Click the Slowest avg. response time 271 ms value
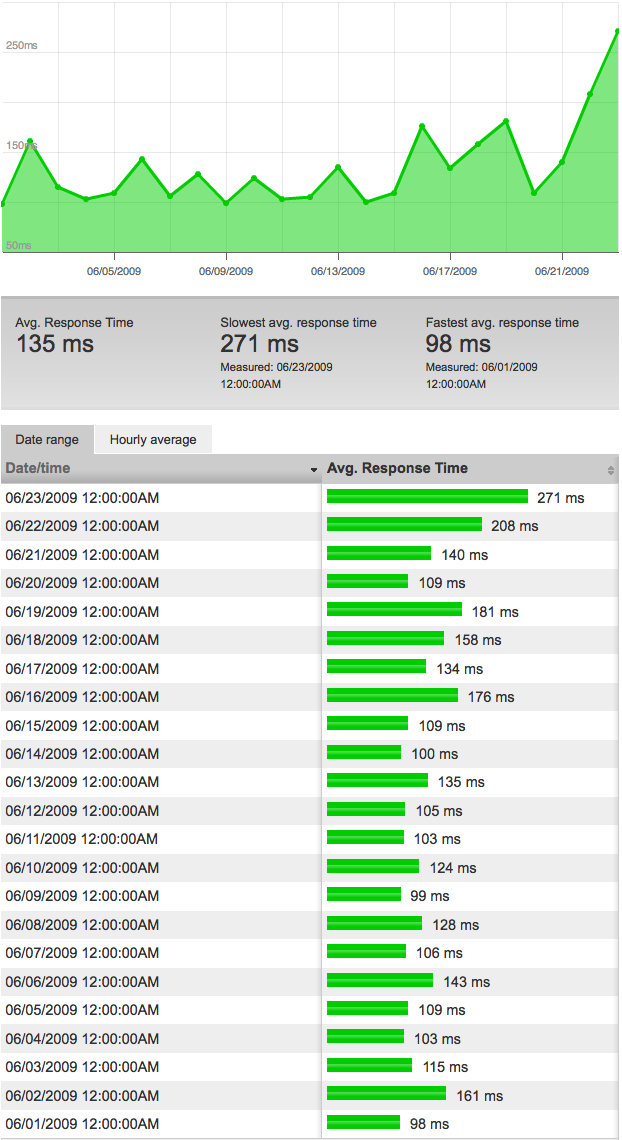This screenshot has height=1140, width=622. click(259, 343)
